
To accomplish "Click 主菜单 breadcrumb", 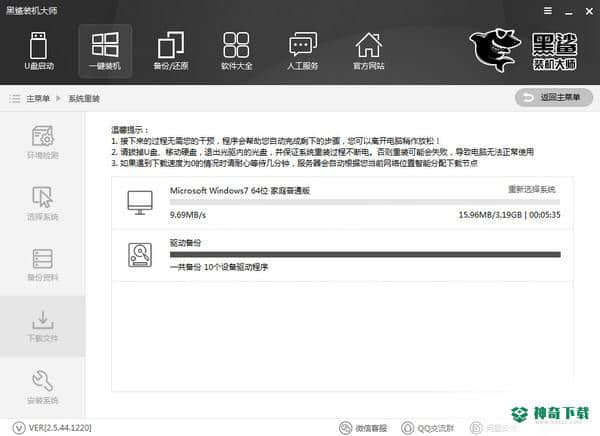I will pyautogui.click(x=38, y=99).
